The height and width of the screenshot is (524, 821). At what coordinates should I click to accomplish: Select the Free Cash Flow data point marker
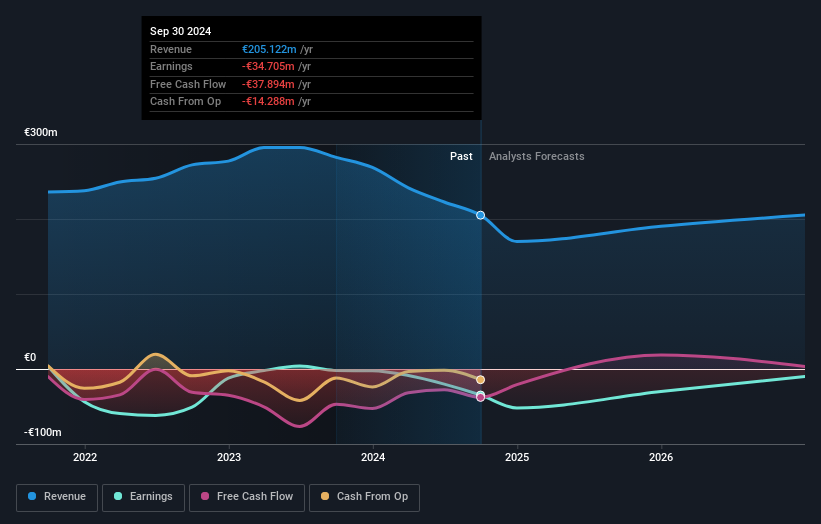coord(481,398)
